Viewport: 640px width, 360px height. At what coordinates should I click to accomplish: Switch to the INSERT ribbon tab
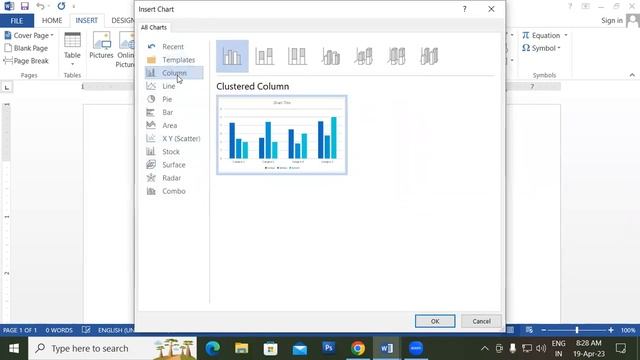(x=87, y=20)
